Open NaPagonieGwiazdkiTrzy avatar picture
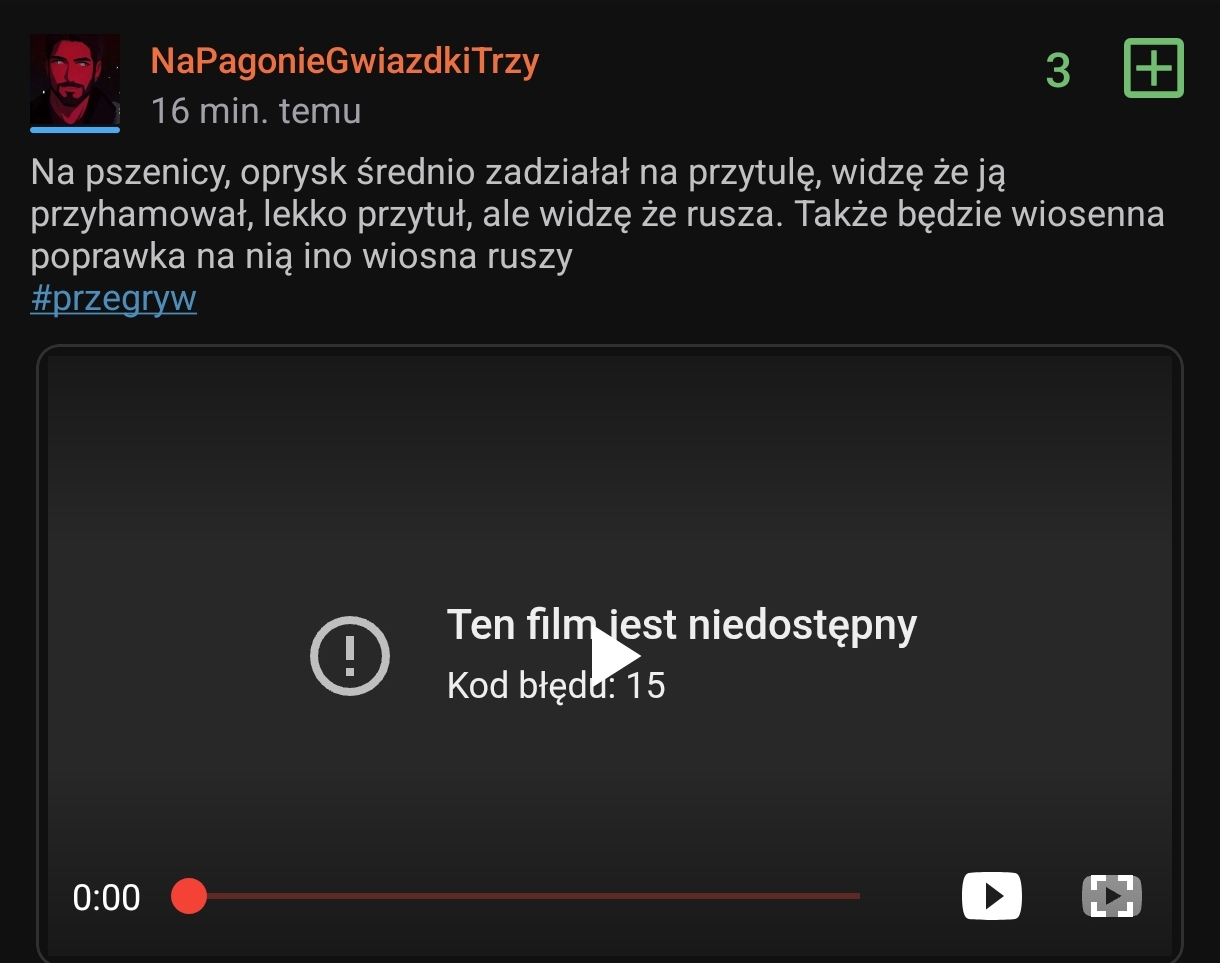The height and width of the screenshot is (963, 1220). [x=75, y=79]
